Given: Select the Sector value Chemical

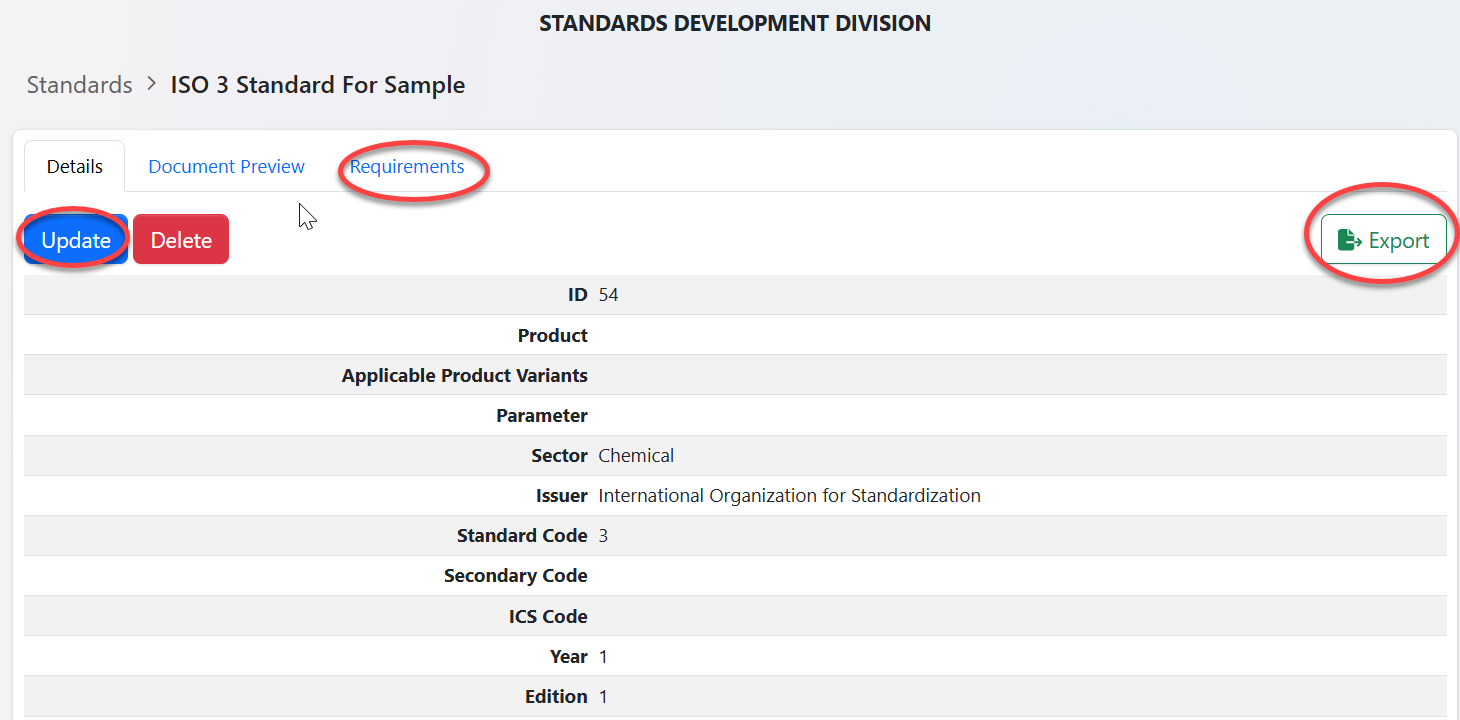Looking at the screenshot, I should [x=636, y=455].
